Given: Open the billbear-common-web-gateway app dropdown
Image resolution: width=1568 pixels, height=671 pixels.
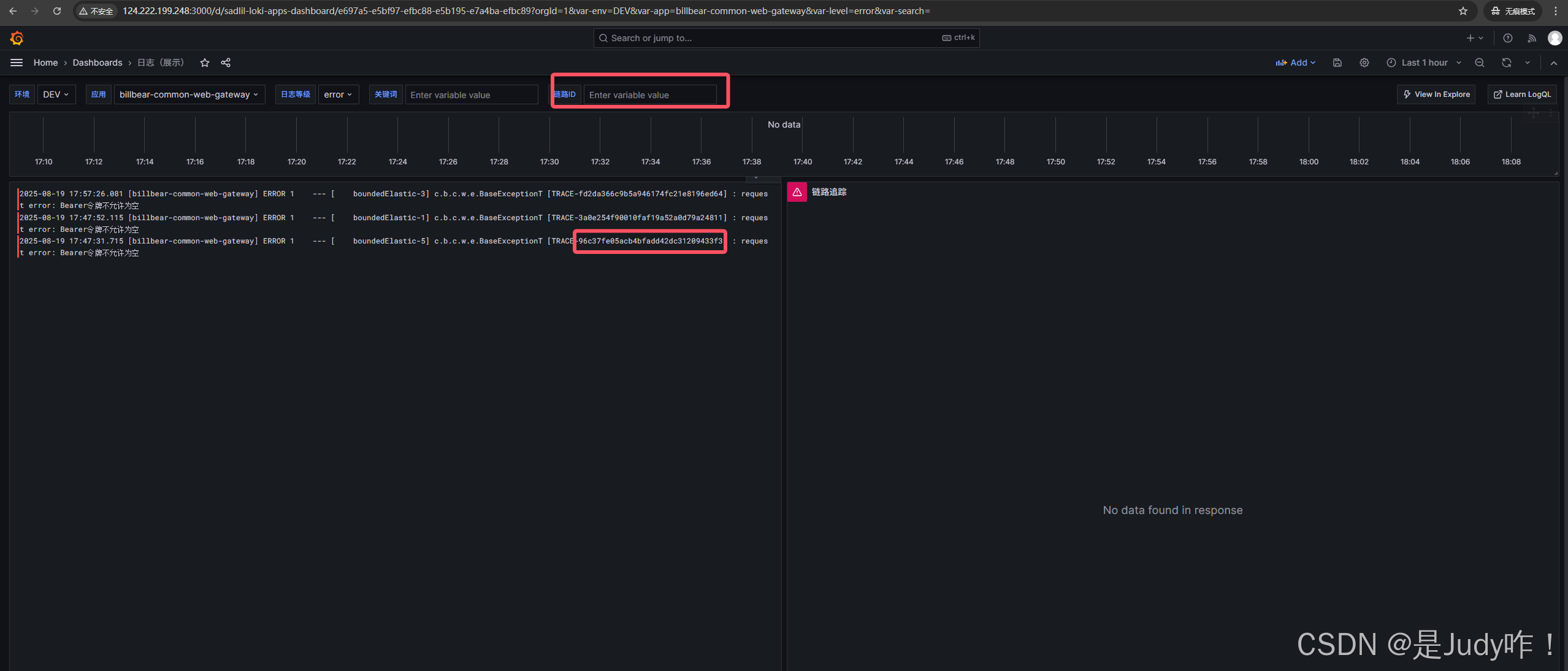Looking at the screenshot, I should pyautogui.click(x=189, y=94).
